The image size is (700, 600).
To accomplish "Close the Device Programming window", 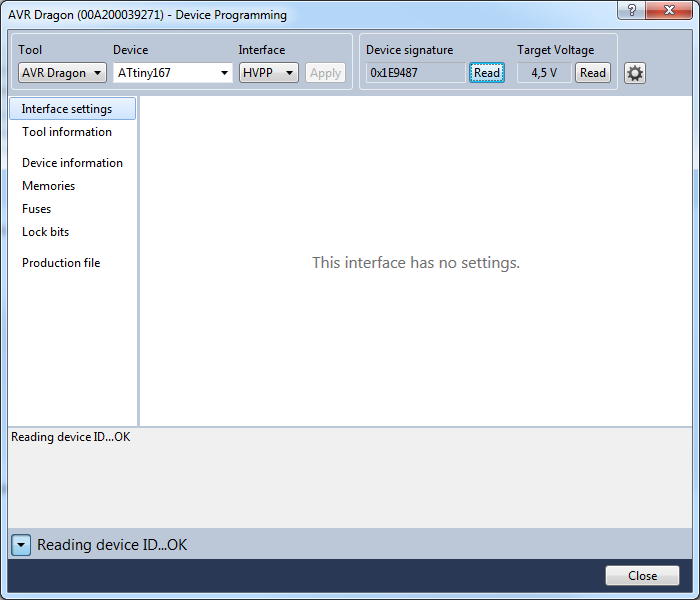I will pos(669,10).
